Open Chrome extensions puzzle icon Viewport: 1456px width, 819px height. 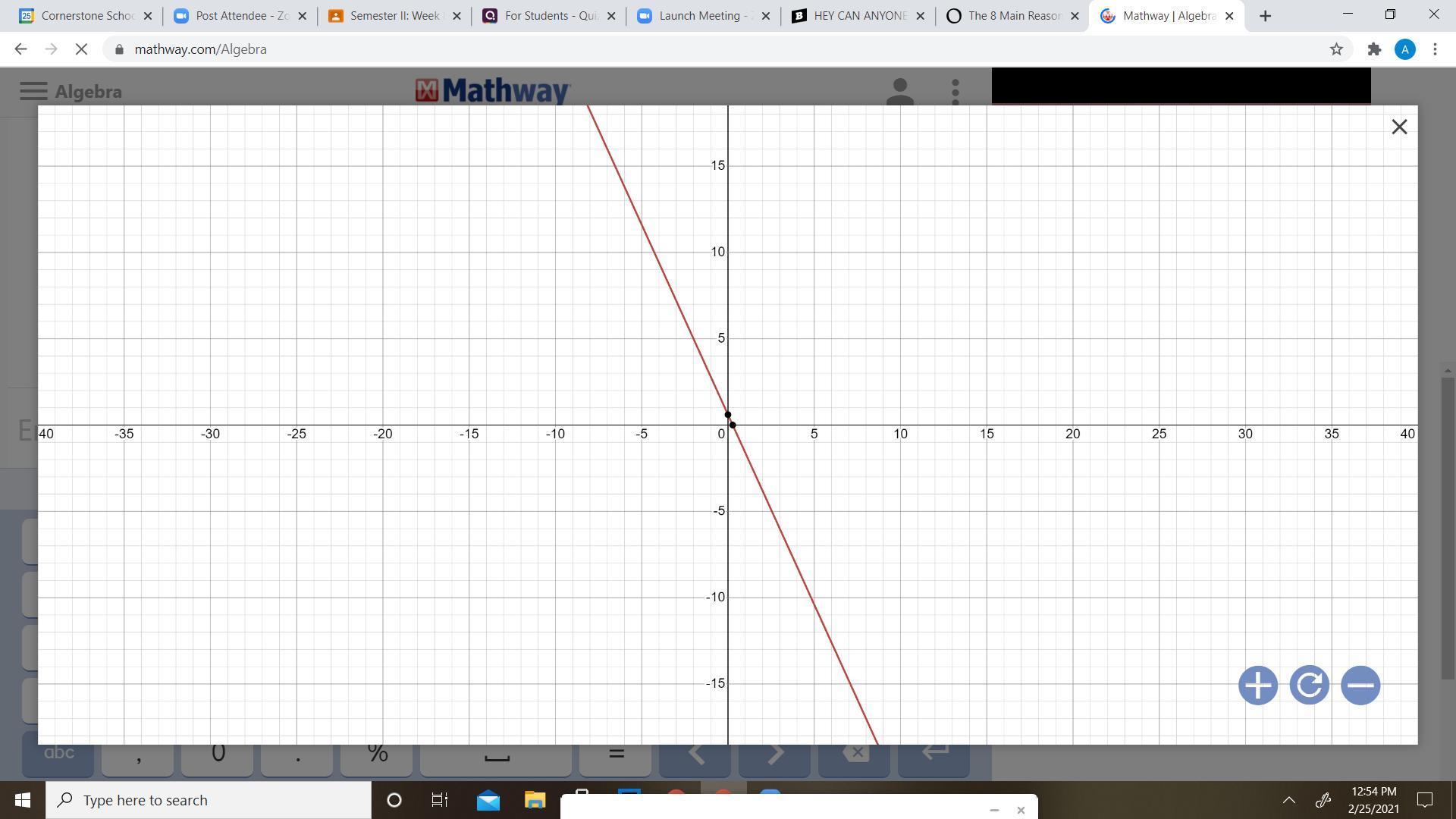[x=1374, y=49]
